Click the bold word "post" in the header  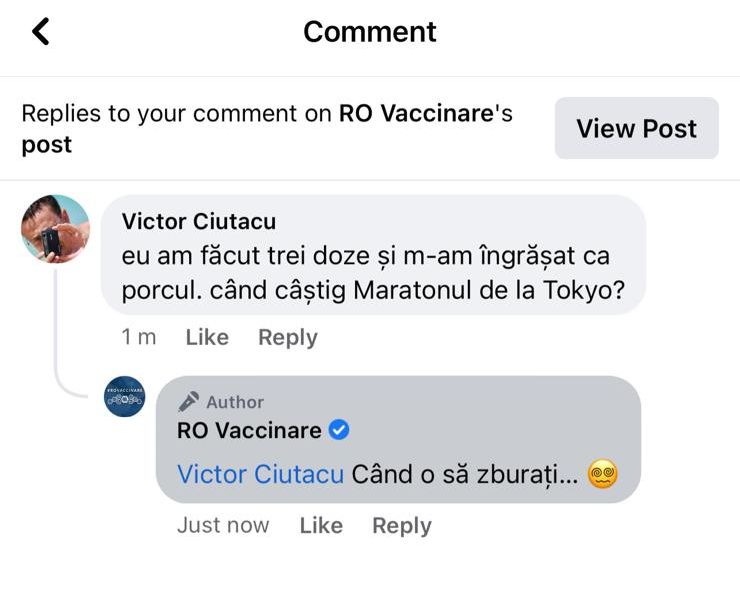47,145
